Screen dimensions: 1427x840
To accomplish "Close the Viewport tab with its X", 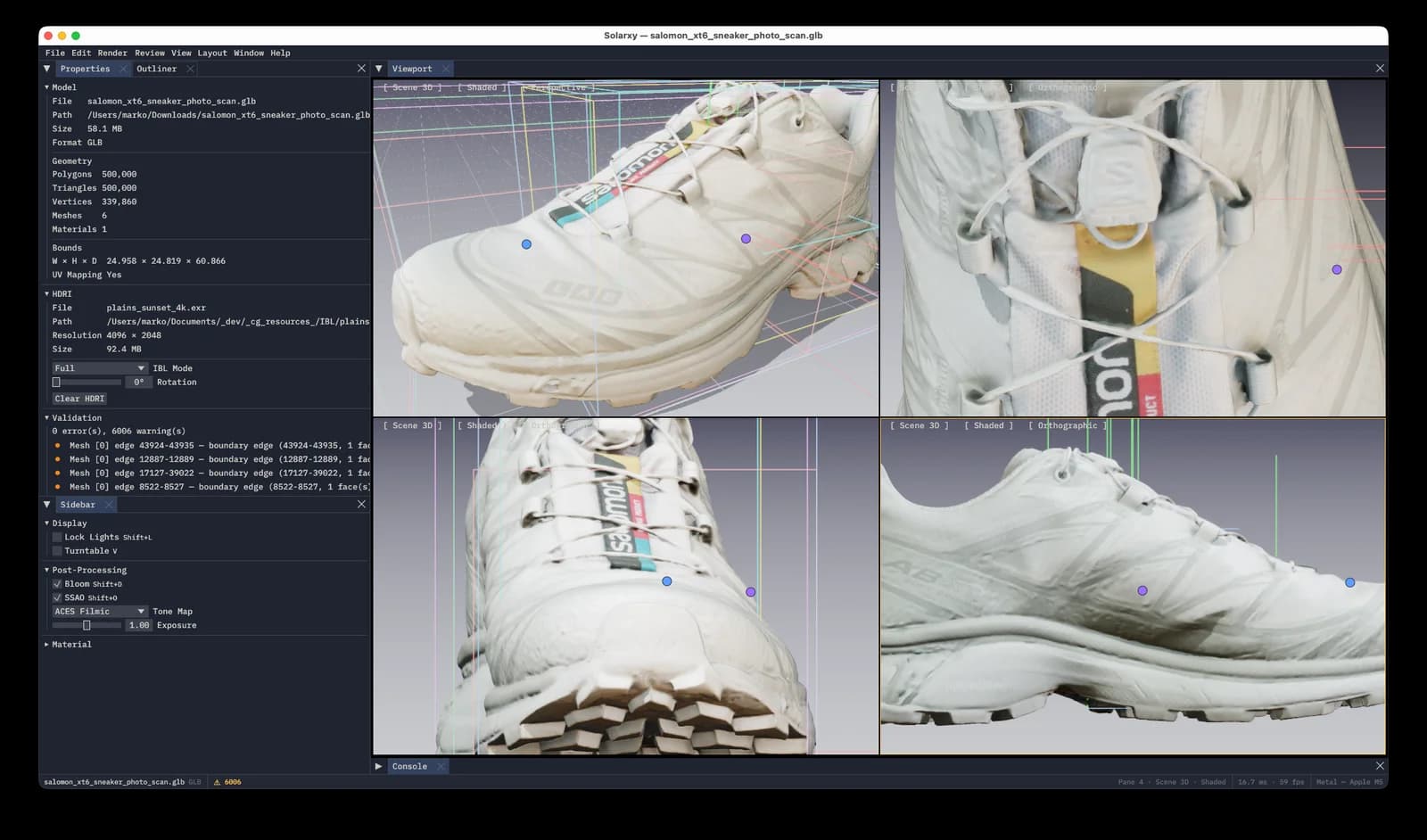I will (x=445, y=69).
